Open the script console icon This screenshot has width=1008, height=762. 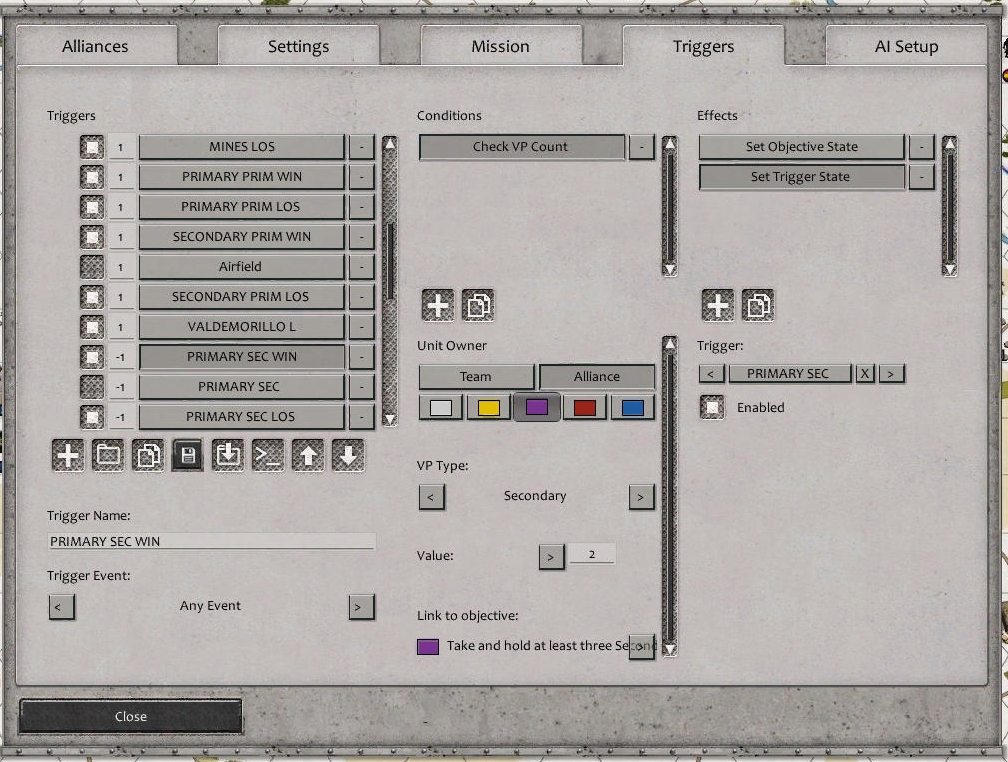point(267,456)
